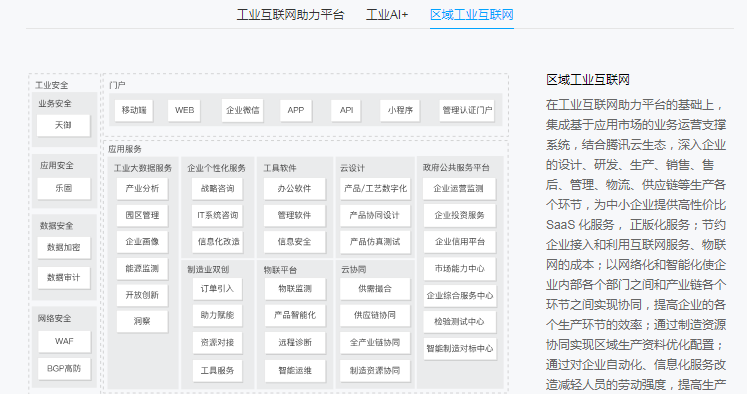Click the WEB portal box

tap(184, 111)
